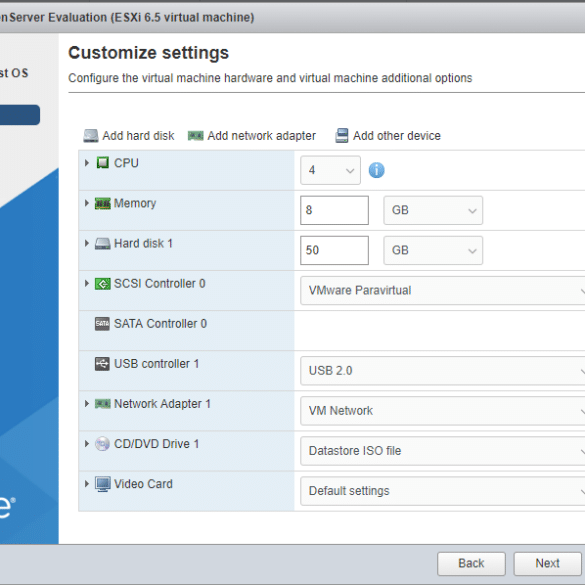Click the SCSI Controller 0 label

[x=160, y=284]
